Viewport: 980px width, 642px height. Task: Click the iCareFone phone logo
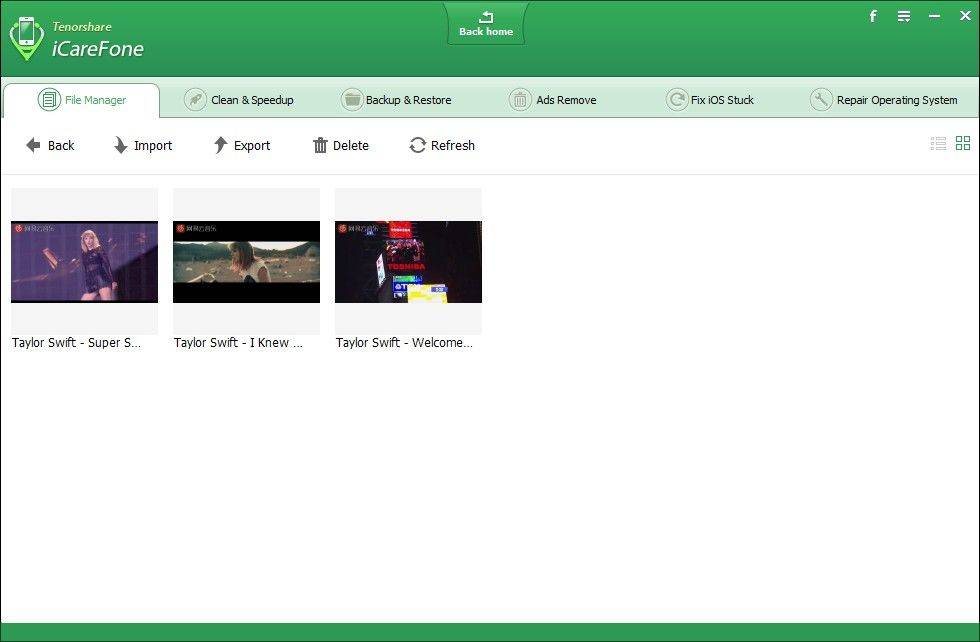[26, 38]
